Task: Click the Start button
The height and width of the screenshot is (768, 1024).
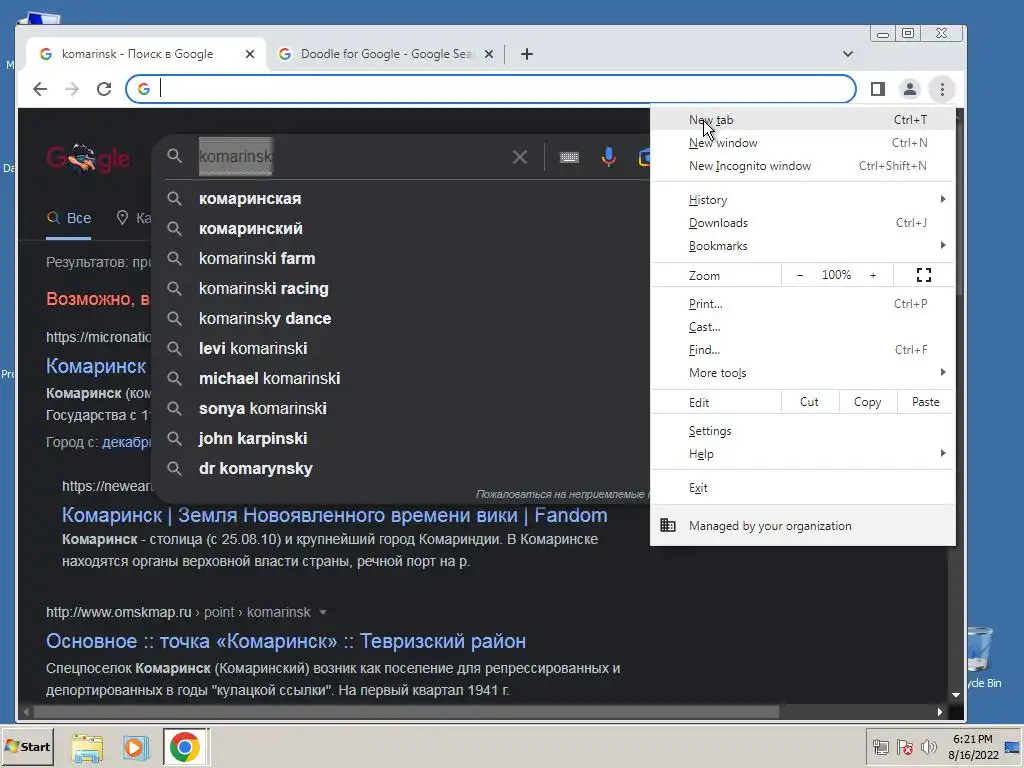Action: click(27, 746)
